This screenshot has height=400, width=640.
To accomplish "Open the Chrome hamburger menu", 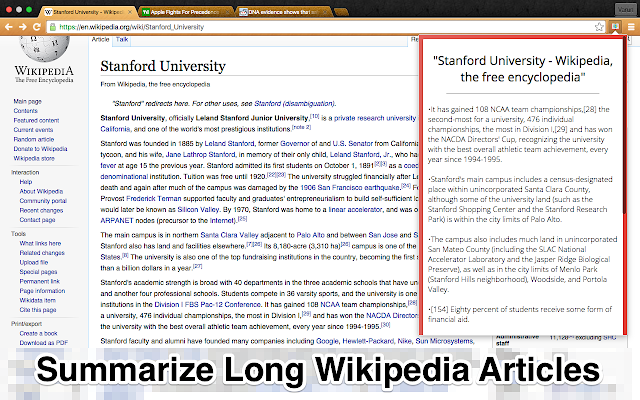I will pos(631,27).
